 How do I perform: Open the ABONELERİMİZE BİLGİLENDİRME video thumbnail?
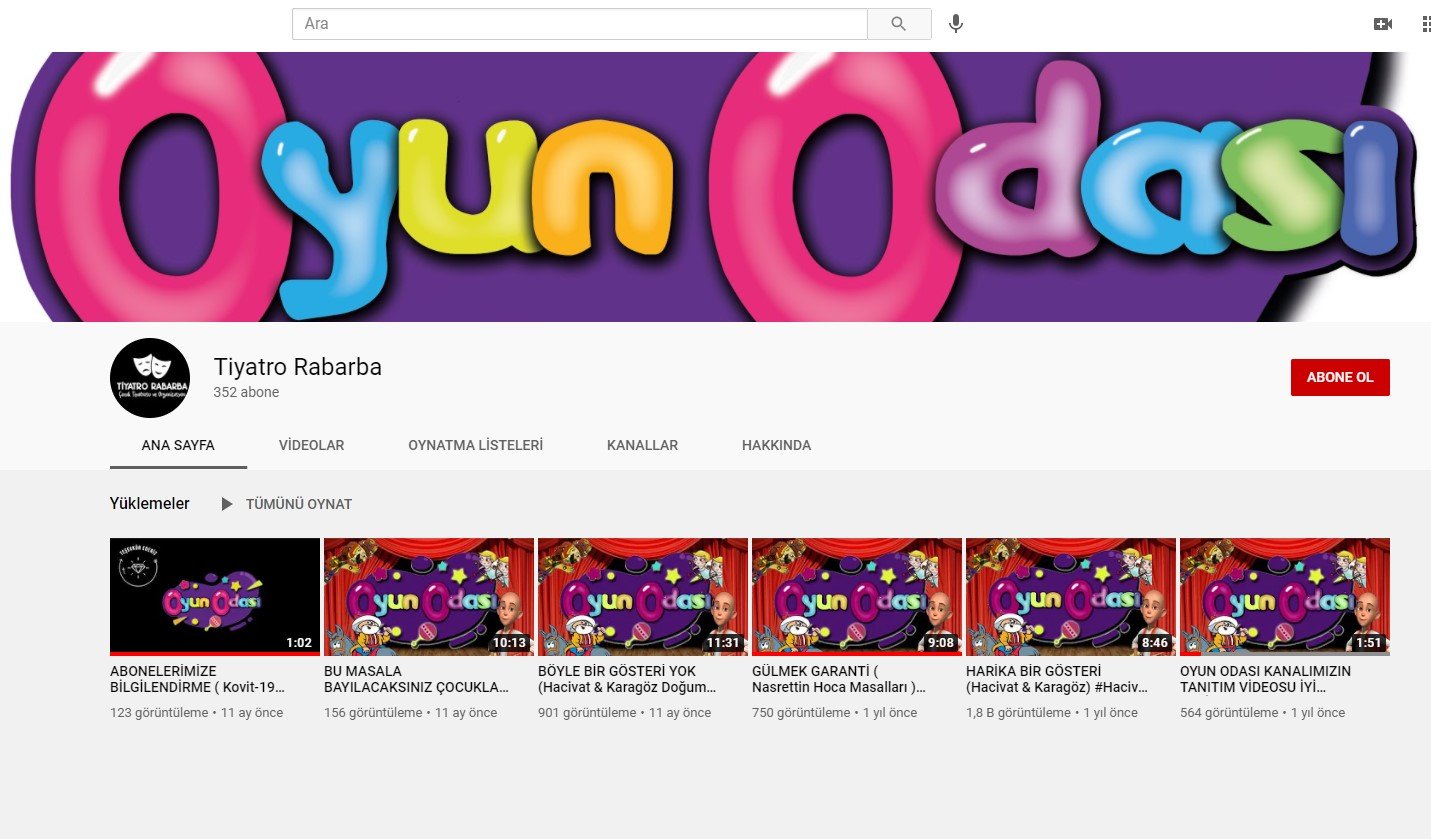pyautogui.click(x=214, y=596)
